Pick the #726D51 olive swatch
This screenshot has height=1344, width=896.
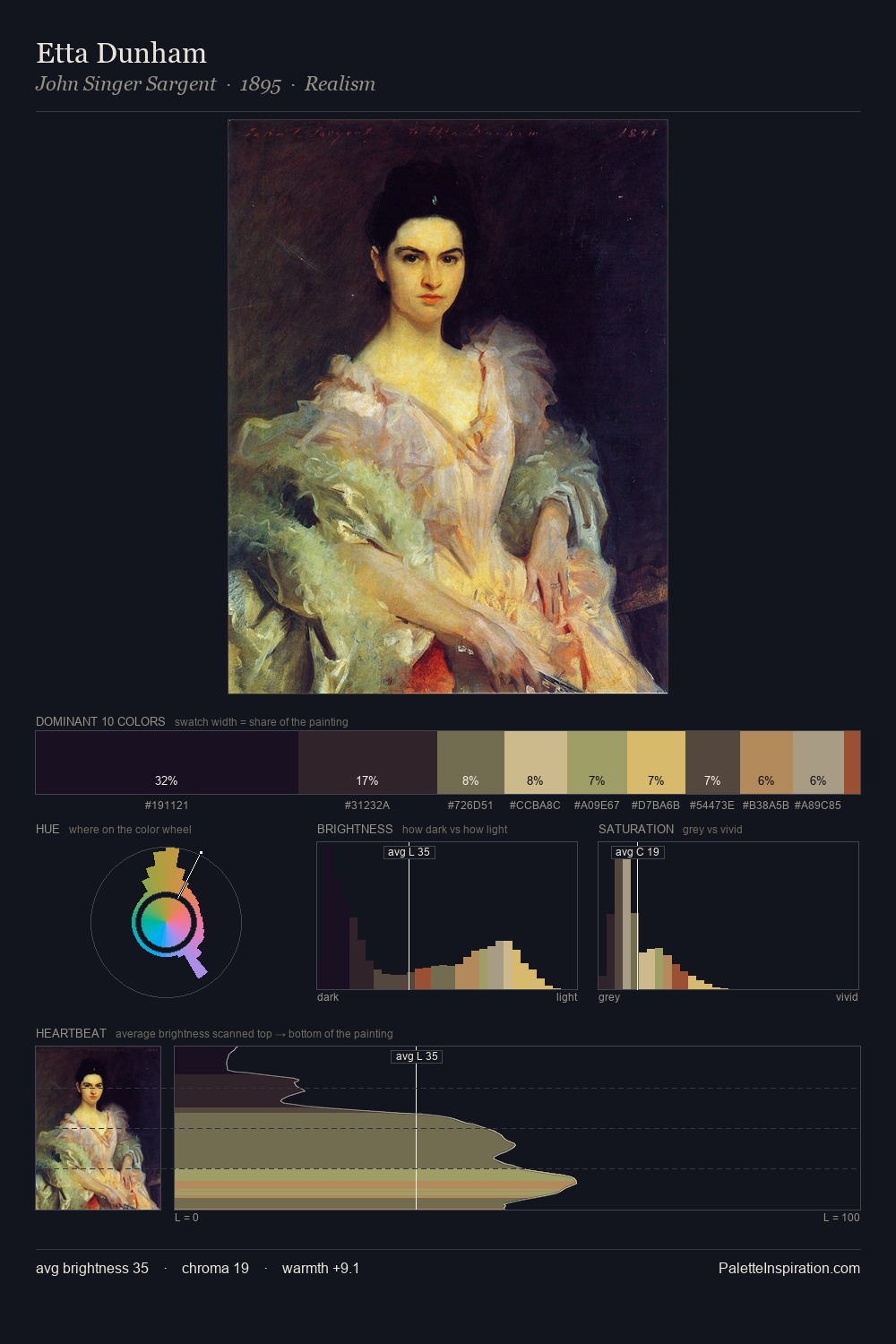click(x=470, y=762)
